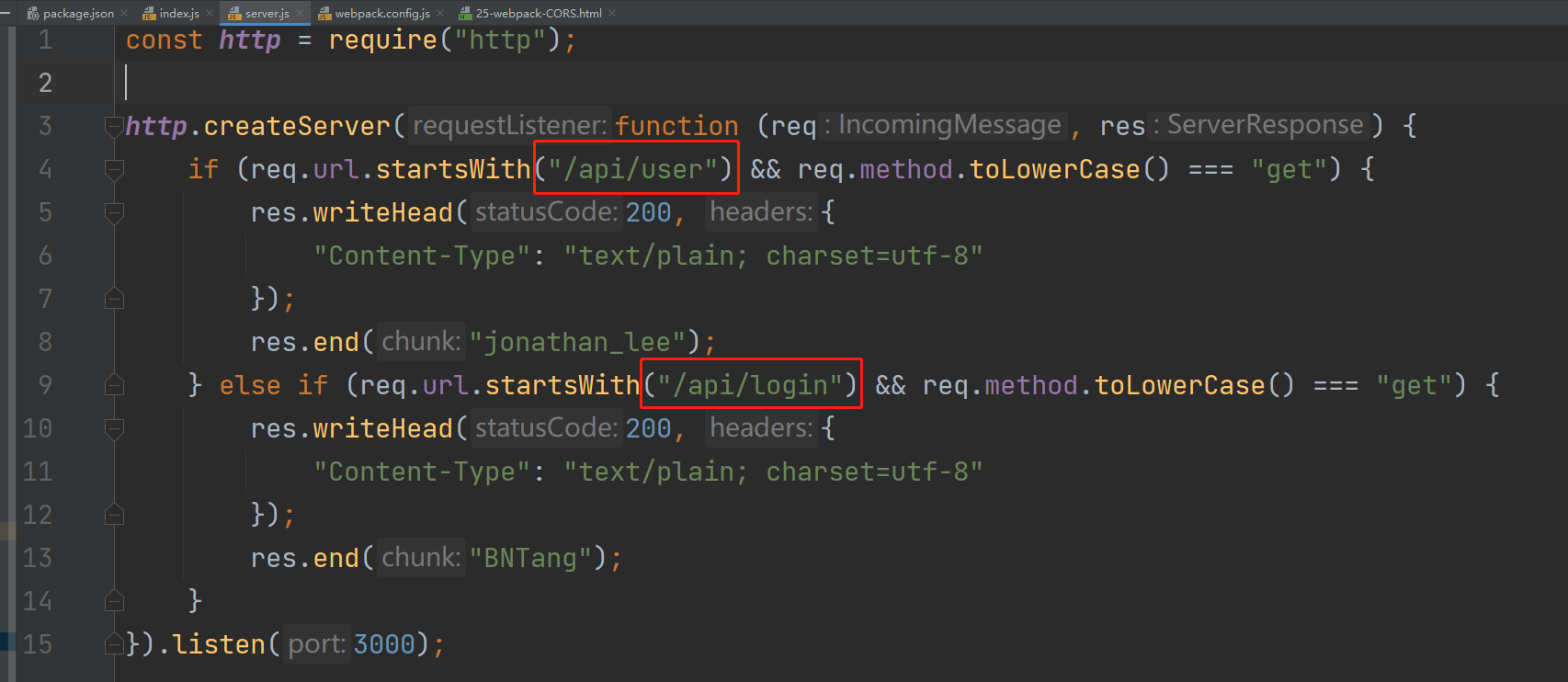Image resolution: width=1568 pixels, height=682 pixels.
Task: Click the fold end marker on line 15
Action: pos(114,644)
